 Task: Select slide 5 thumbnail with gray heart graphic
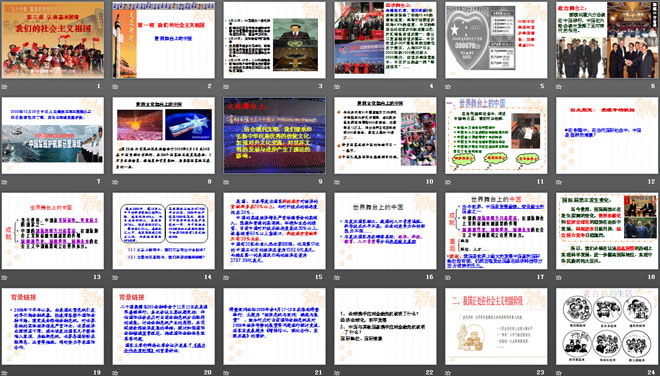click(496, 40)
